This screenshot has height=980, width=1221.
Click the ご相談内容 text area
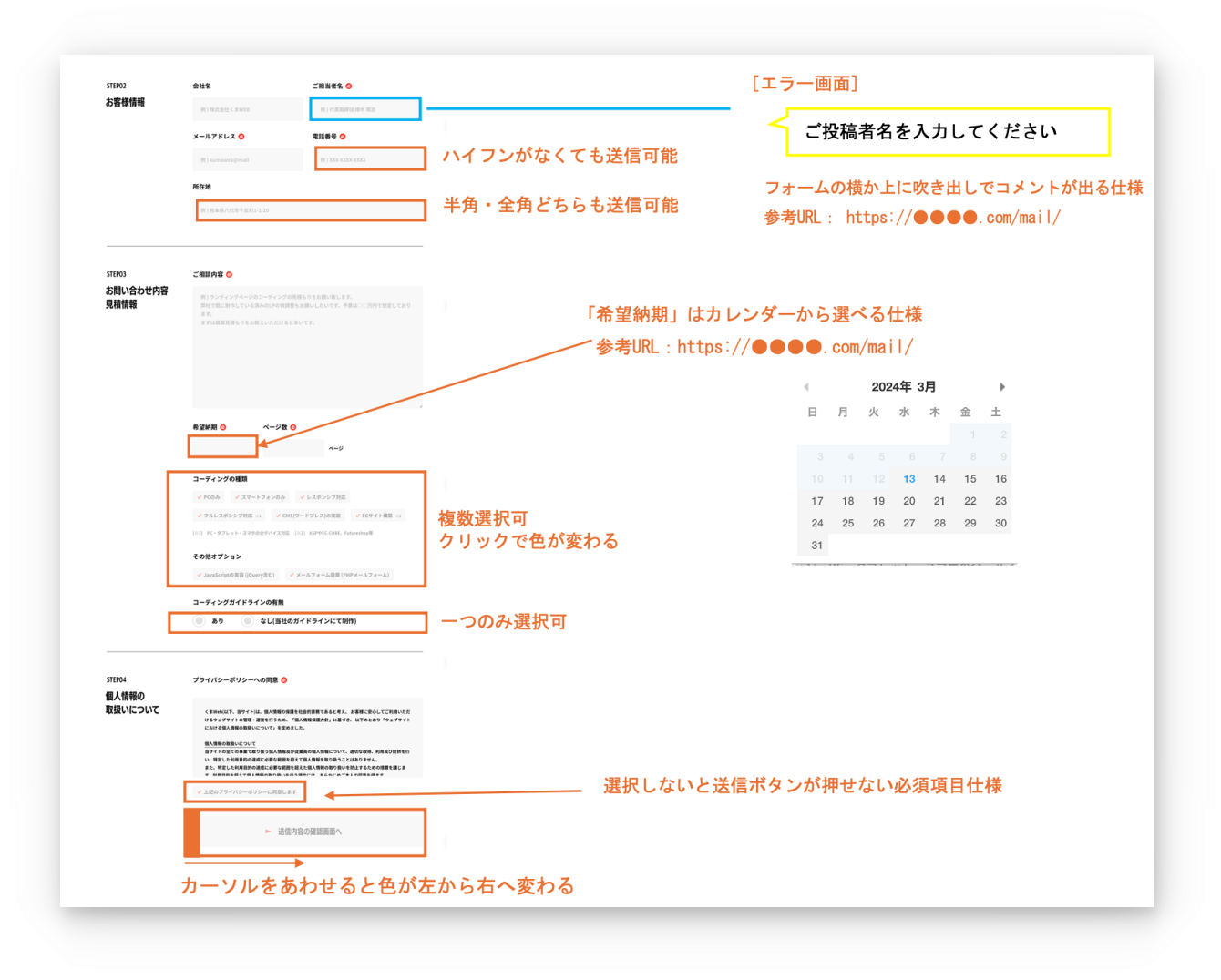307,348
